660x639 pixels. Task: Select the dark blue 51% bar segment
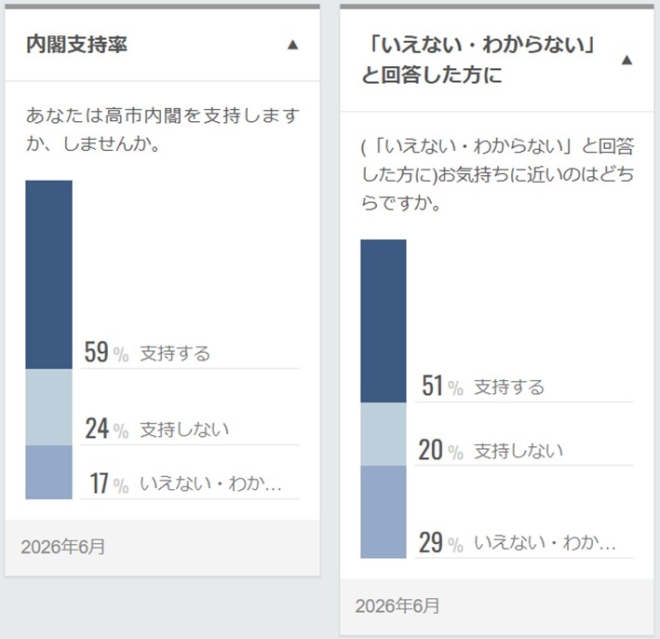(x=383, y=321)
